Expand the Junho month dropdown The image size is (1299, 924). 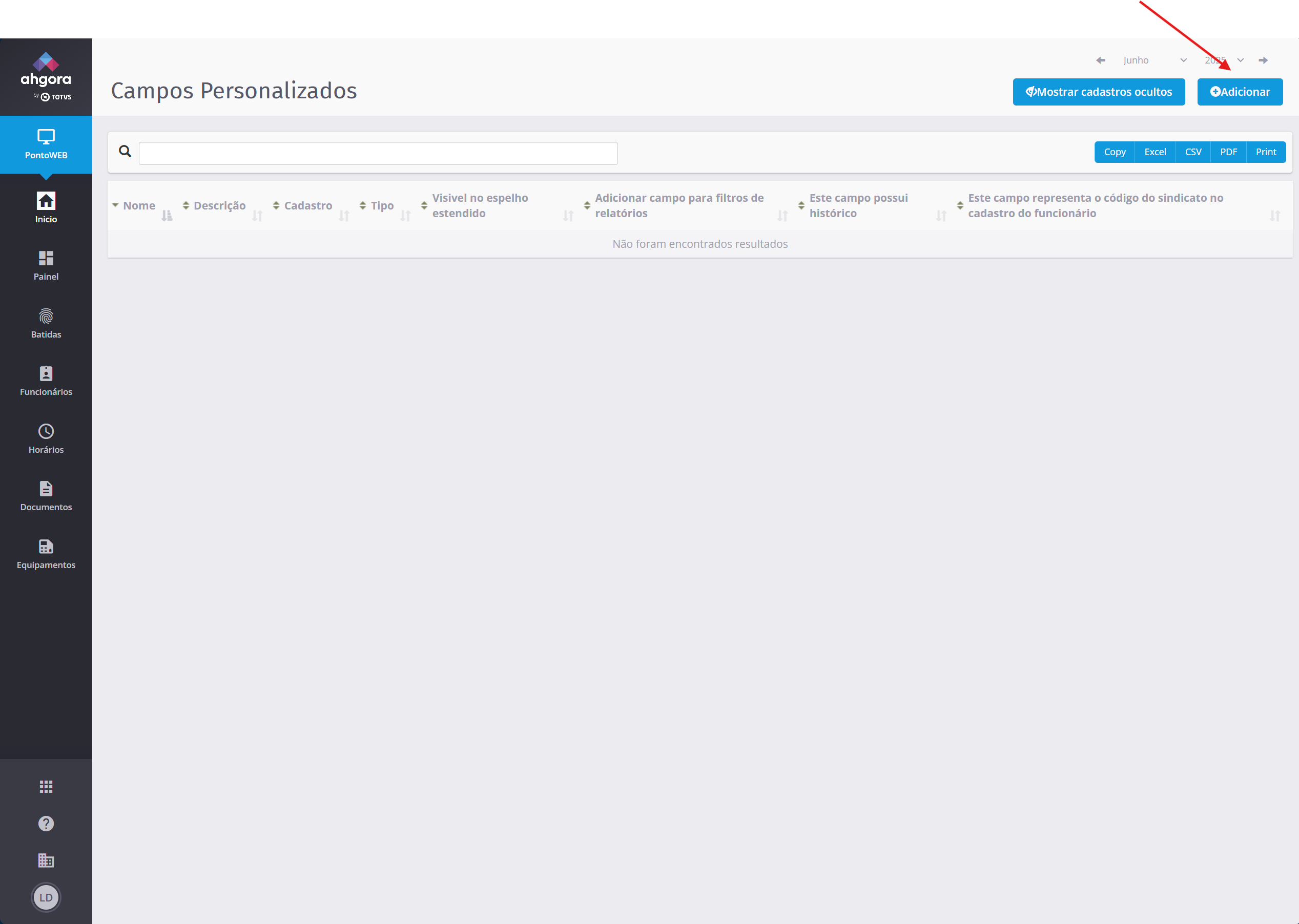pyautogui.click(x=1154, y=60)
